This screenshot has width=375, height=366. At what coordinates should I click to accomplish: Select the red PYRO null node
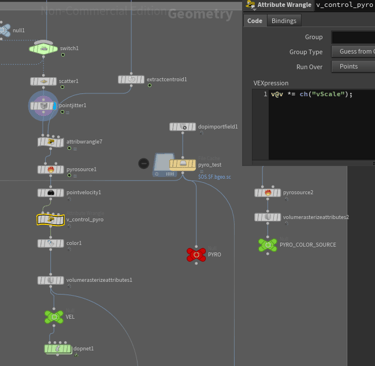click(196, 255)
